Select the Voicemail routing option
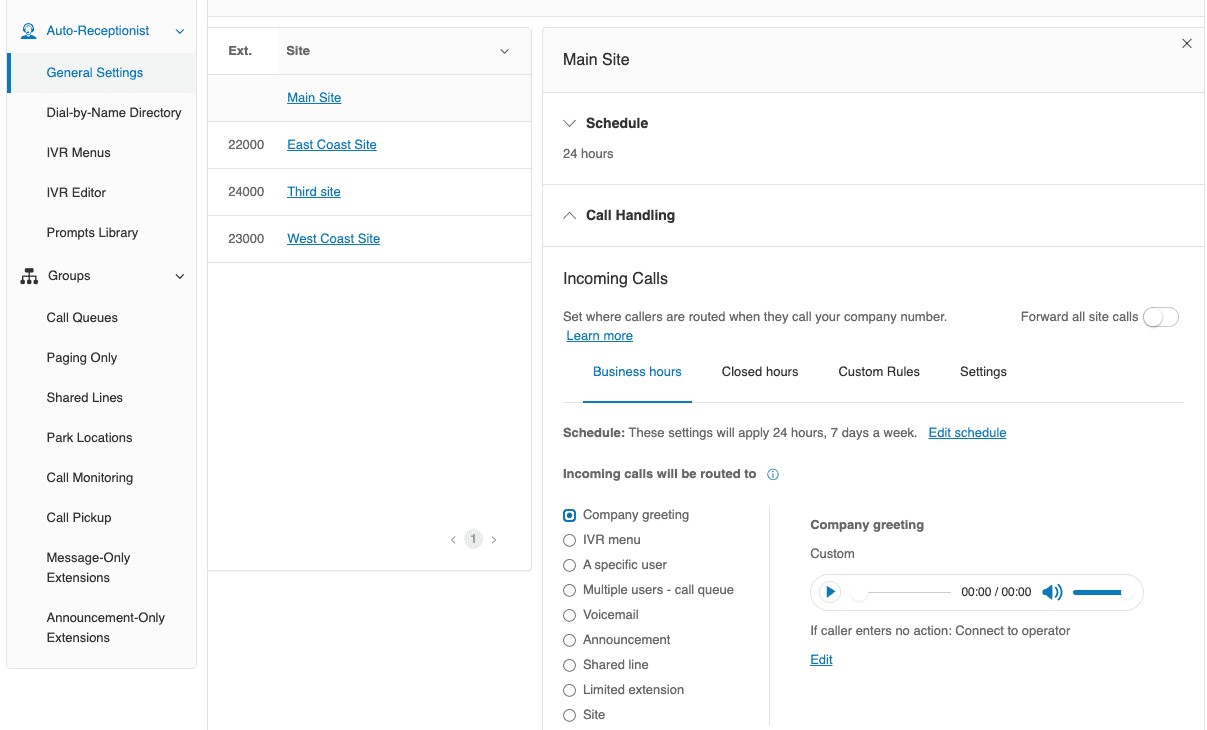 point(570,615)
